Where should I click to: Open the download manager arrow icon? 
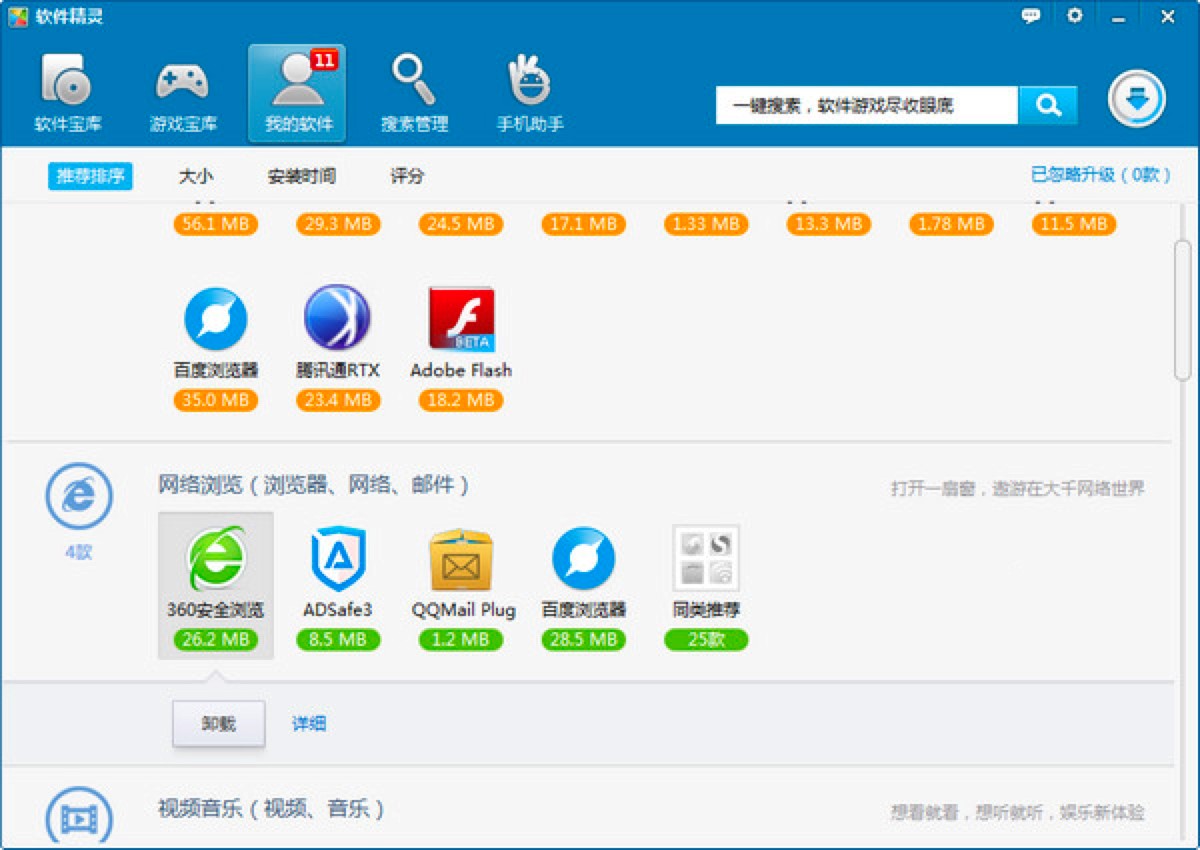pyautogui.click(x=1136, y=100)
